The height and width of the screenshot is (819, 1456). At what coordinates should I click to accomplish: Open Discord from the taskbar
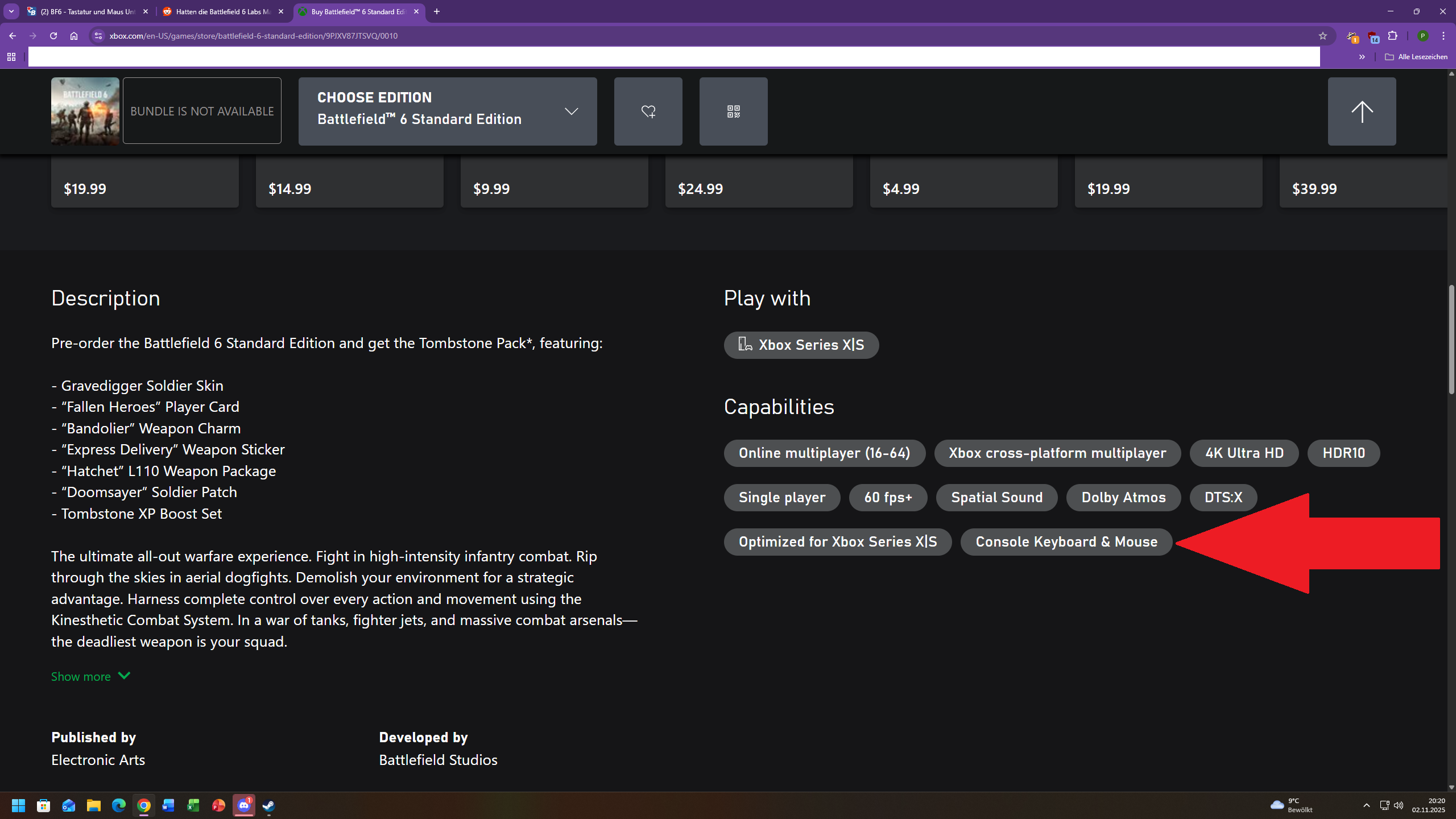[x=243, y=805]
